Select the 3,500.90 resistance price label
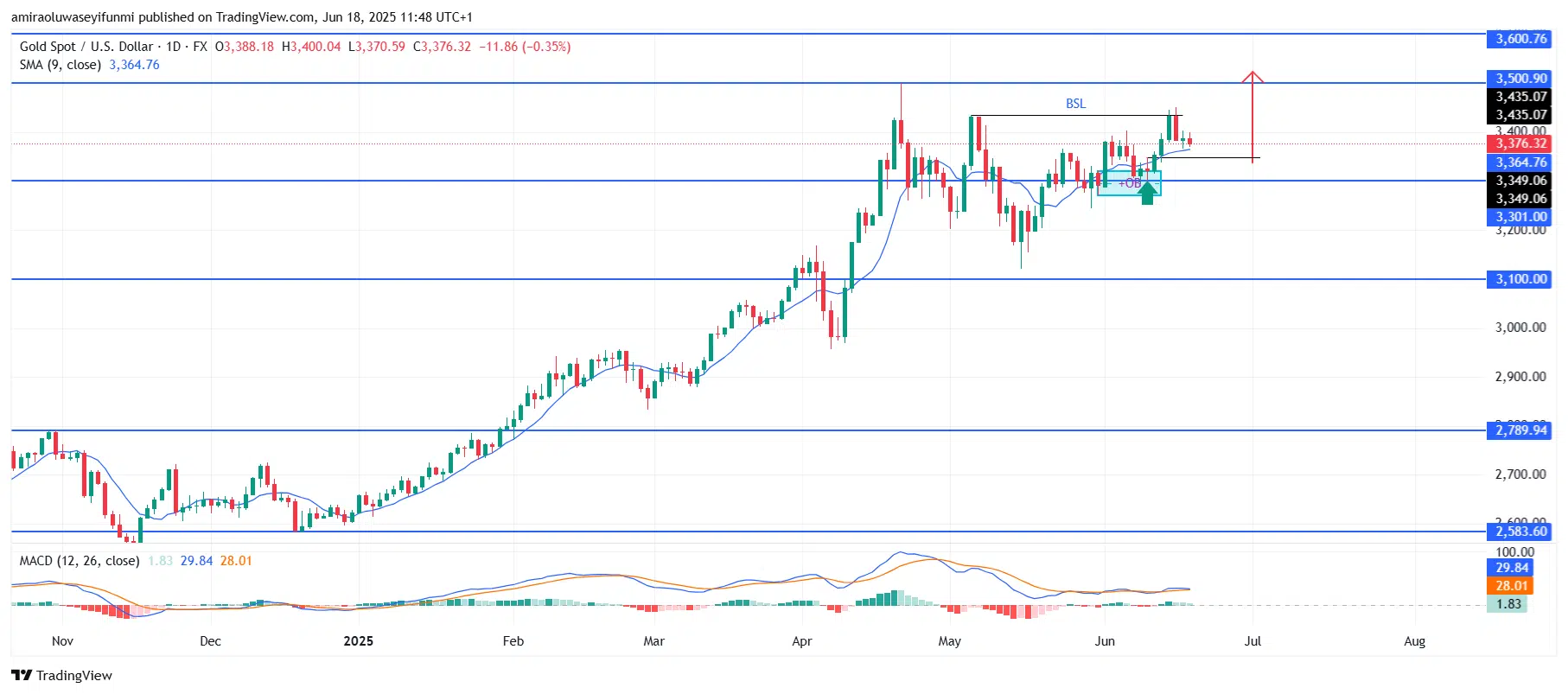The height and width of the screenshot is (694, 1568). (x=1520, y=79)
